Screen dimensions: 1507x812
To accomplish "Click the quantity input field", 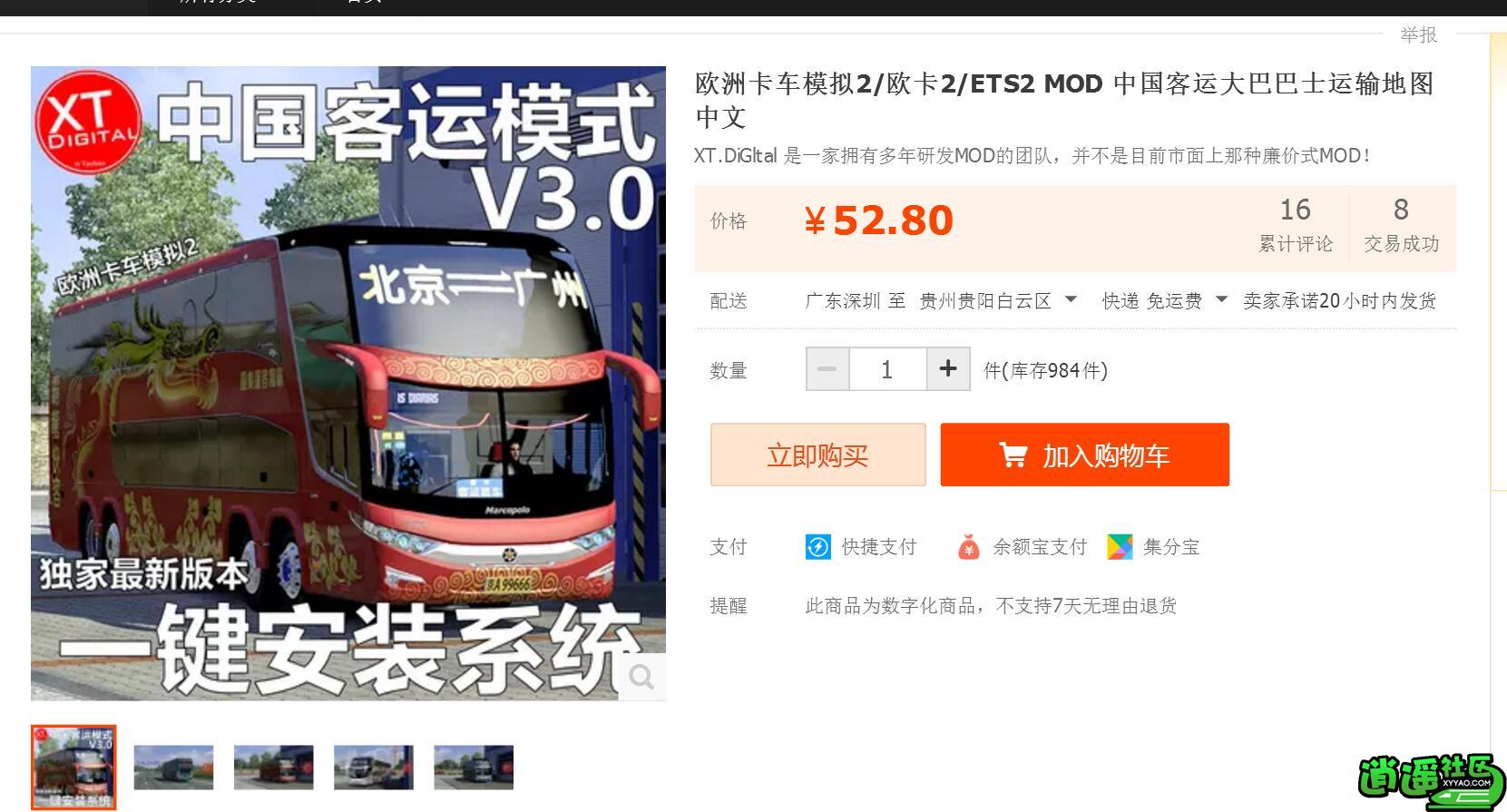I will point(887,369).
